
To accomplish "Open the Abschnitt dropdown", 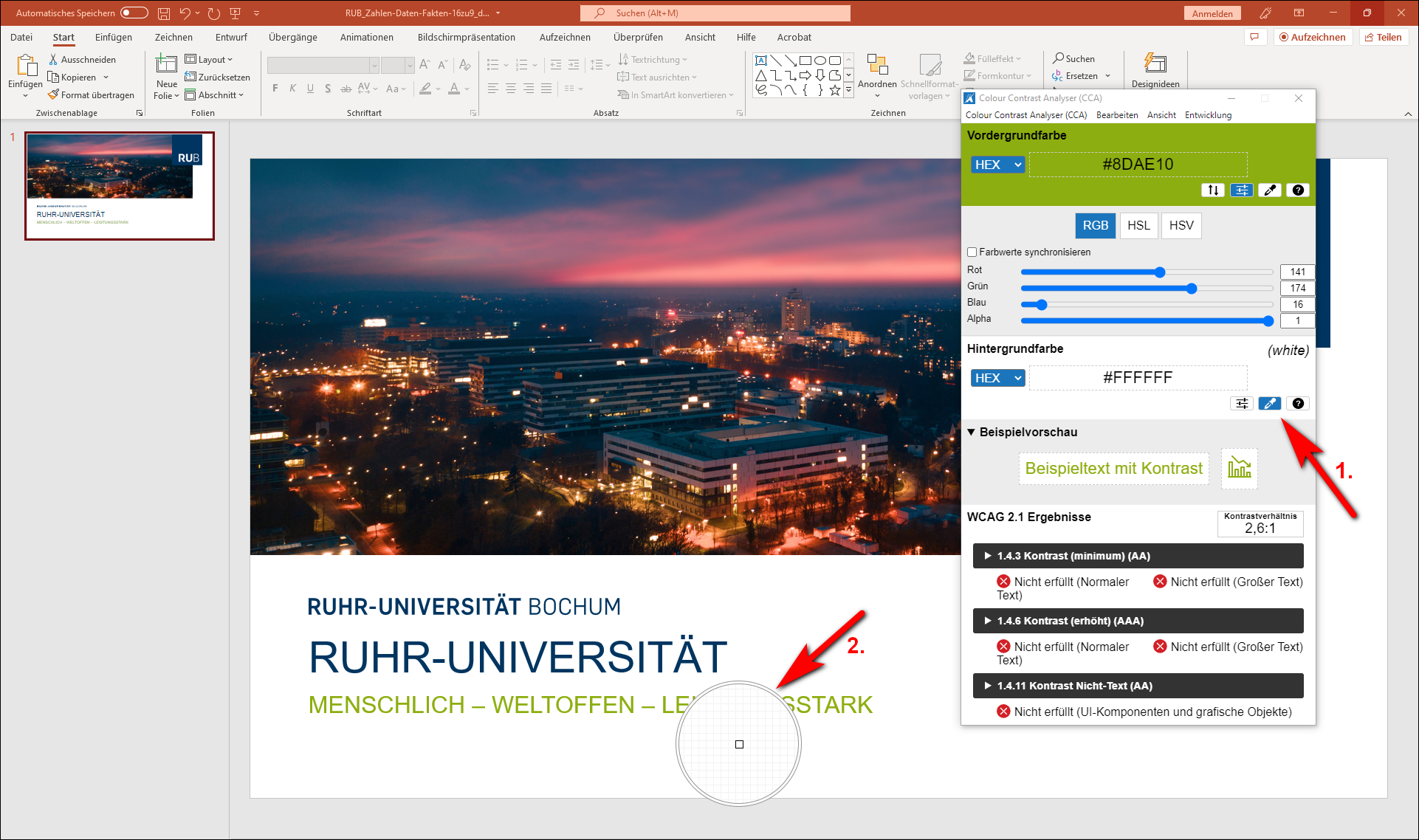I will 214,95.
